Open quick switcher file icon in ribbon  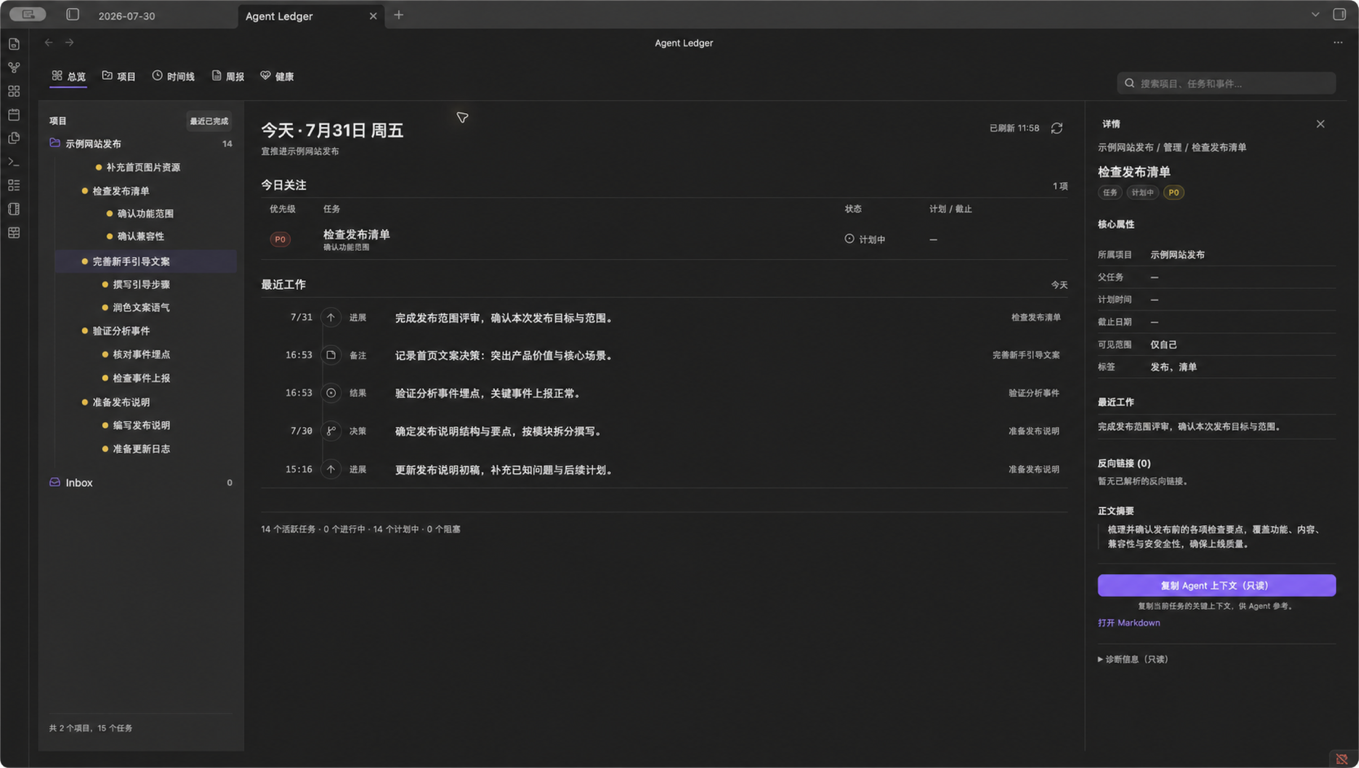pos(14,44)
